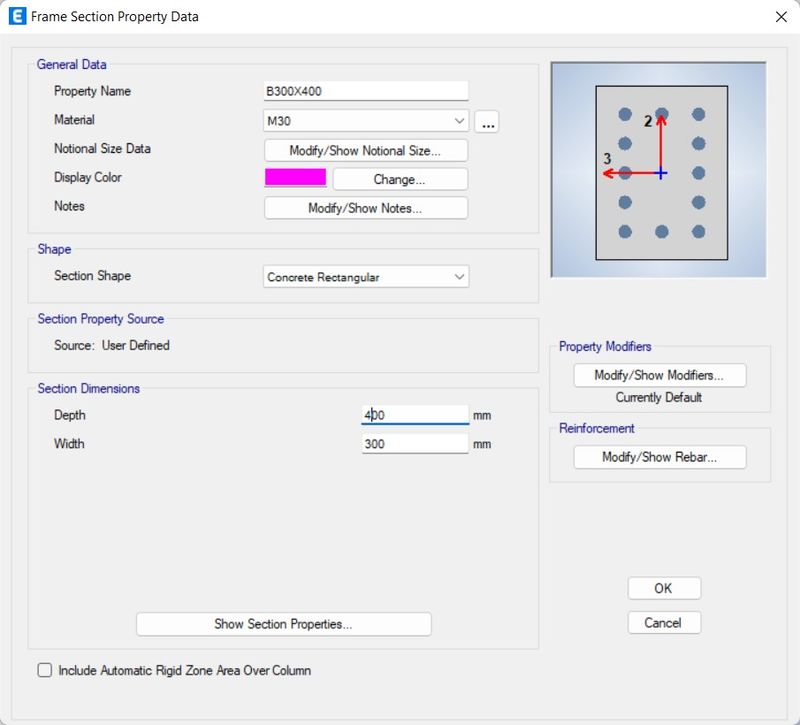Click the section preview rebar diagram
800x725 pixels.
pos(658,170)
